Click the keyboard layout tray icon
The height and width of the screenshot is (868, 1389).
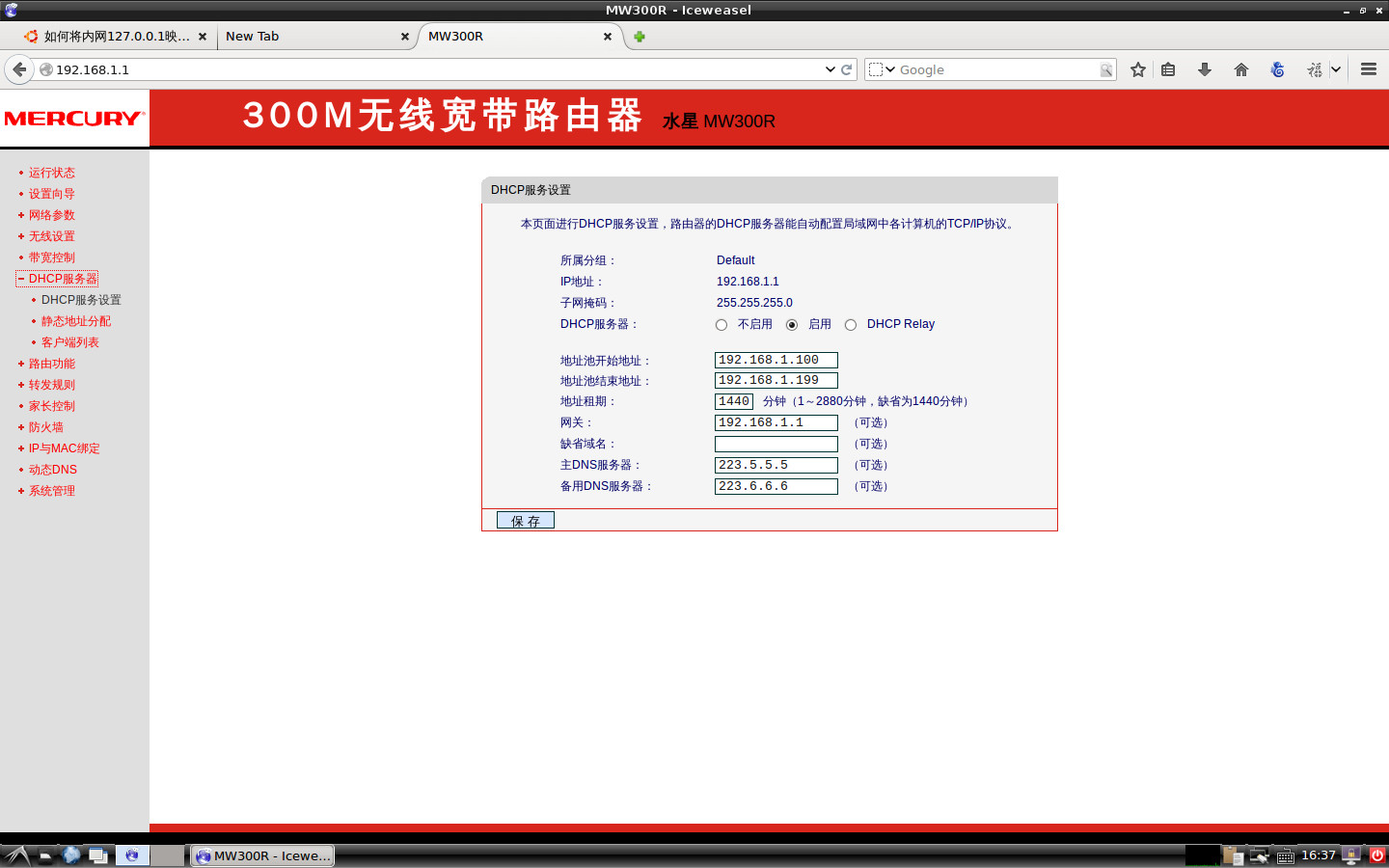click(1286, 856)
